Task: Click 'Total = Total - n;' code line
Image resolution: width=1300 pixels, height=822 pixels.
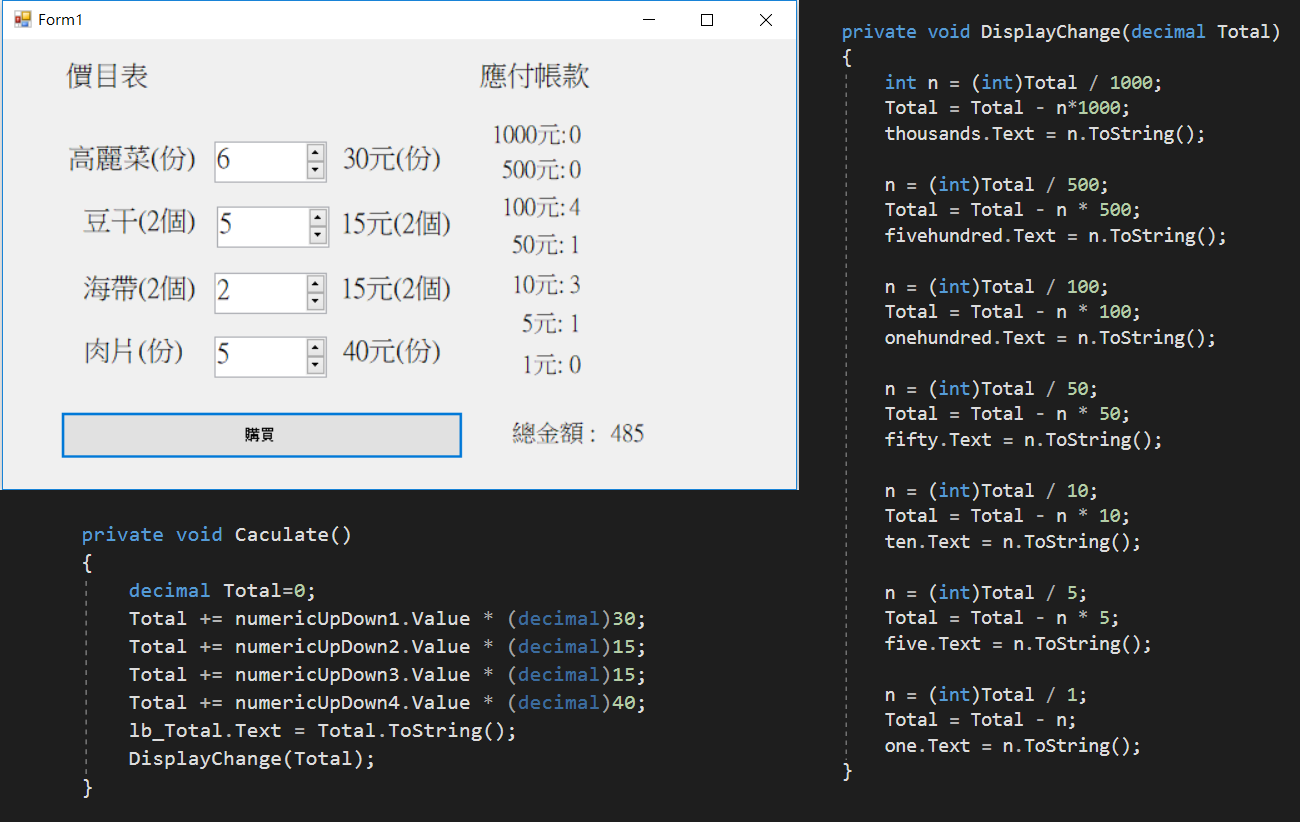Action: tap(981, 720)
